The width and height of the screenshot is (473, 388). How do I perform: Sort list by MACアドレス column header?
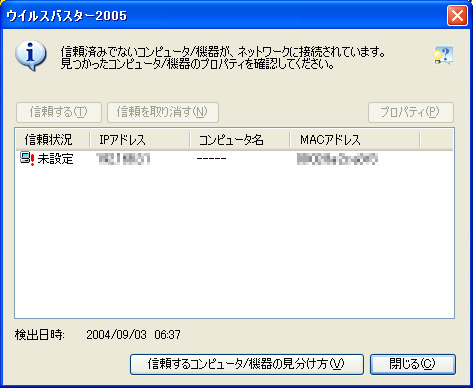pyautogui.click(x=355, y=140)
